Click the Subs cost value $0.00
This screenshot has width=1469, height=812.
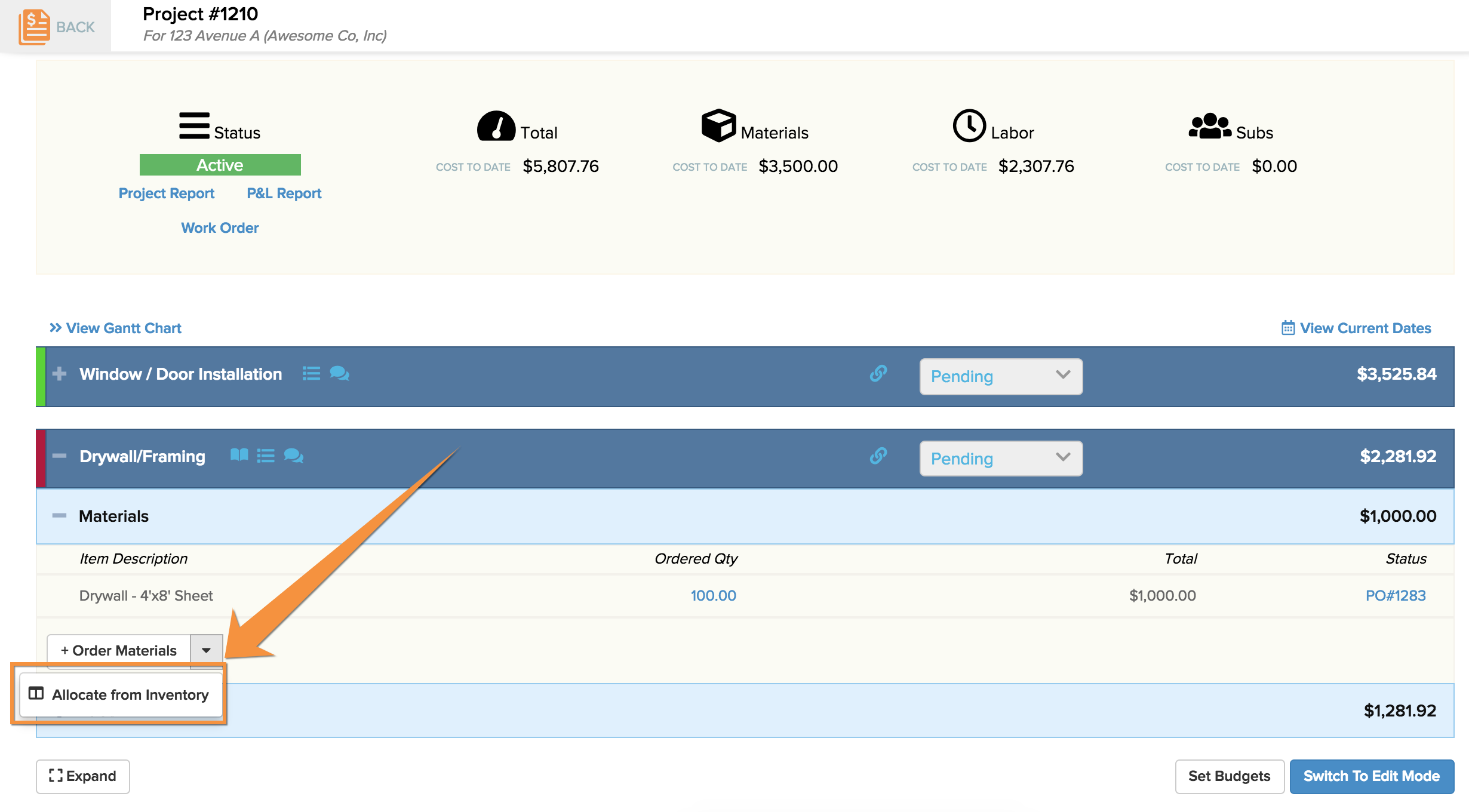point(1274,166)
